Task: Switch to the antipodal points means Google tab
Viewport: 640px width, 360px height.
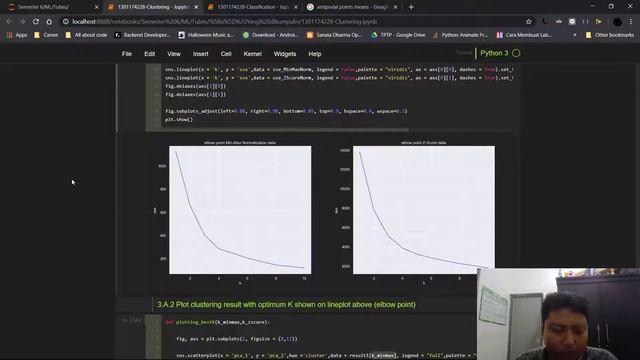Action: (351, 7)
